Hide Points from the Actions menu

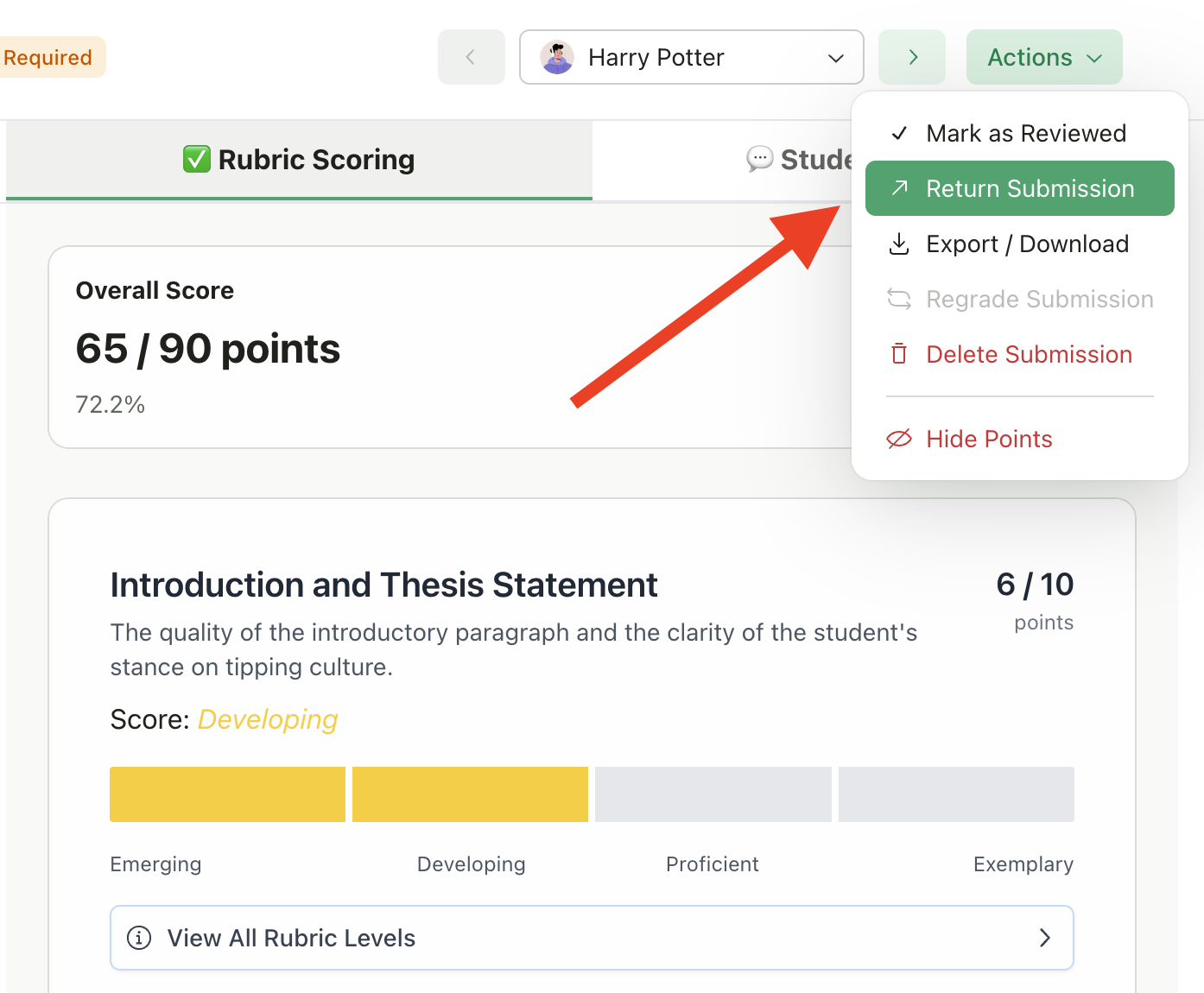point(989,439)
